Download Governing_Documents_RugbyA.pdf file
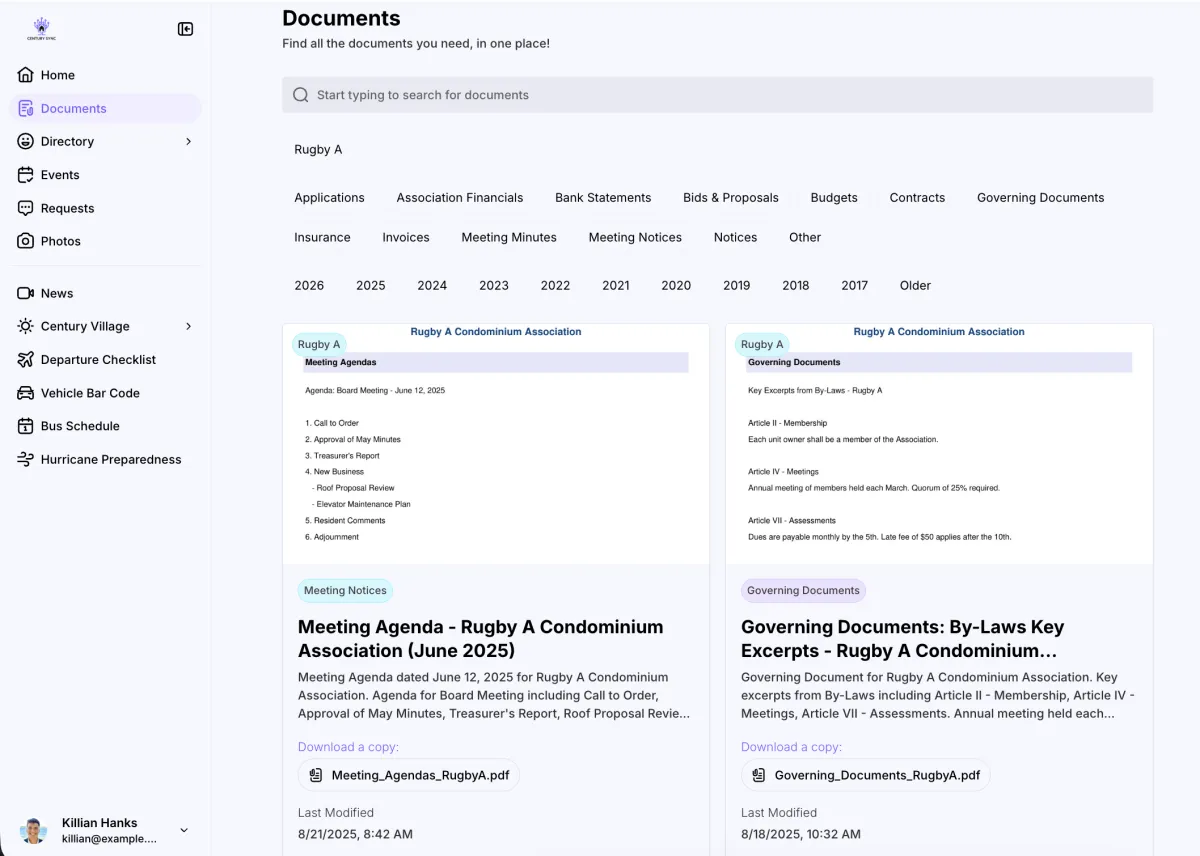 tap(866, 775)
